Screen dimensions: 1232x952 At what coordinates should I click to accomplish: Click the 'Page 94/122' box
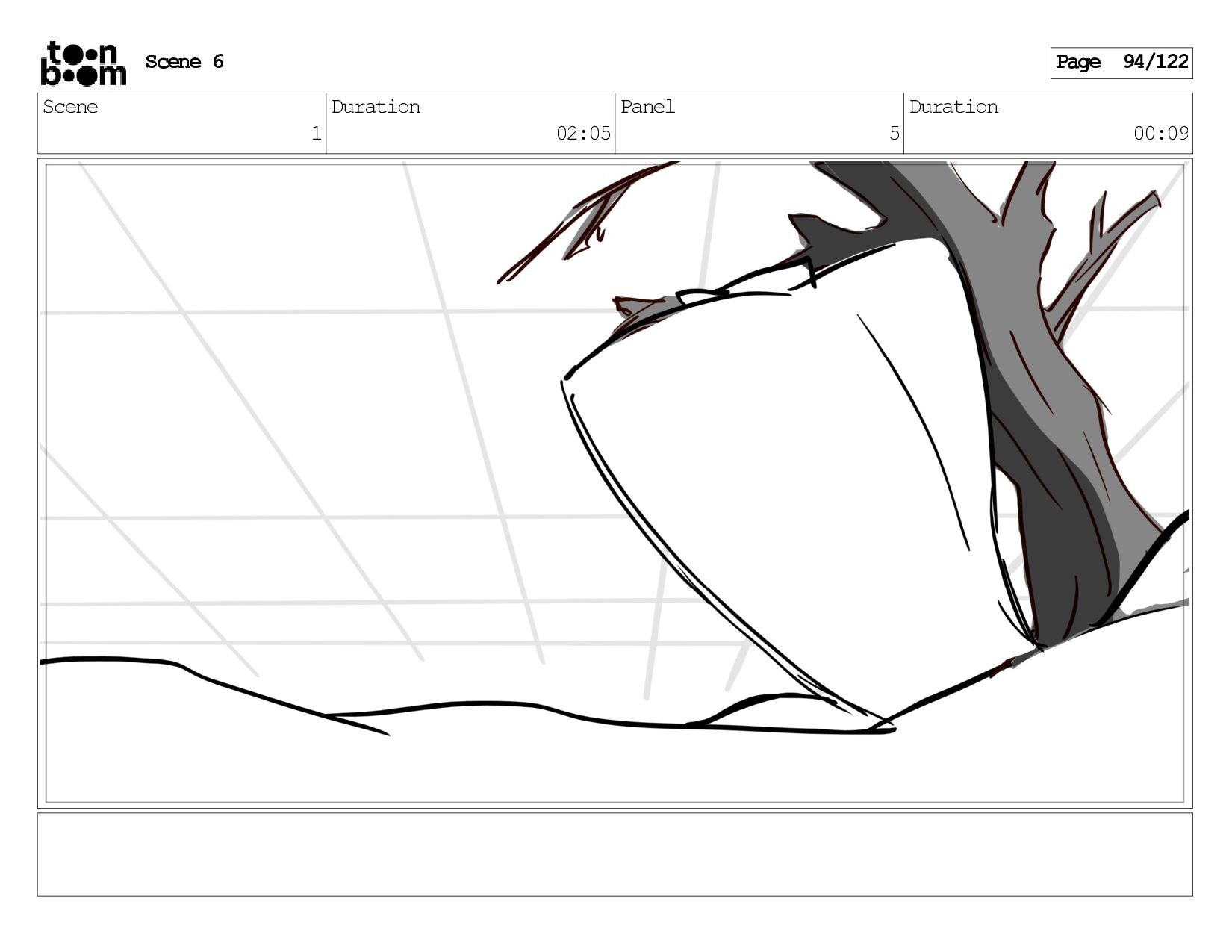tap(1121, 63)
